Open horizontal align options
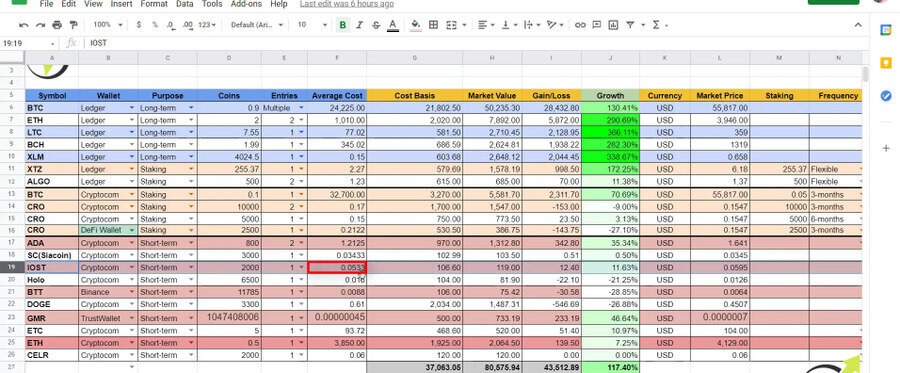The width and height of the screenshot is (900, 373). point(486,25)
